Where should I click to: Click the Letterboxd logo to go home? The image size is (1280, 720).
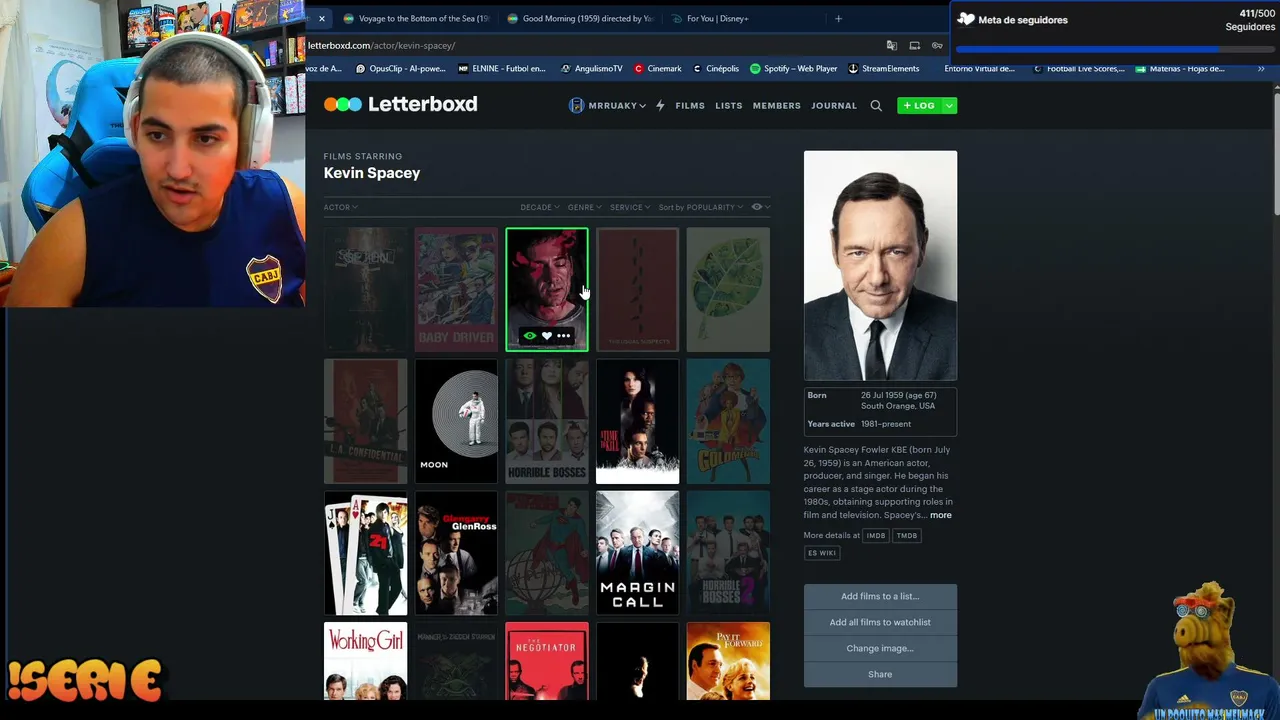tap(400, 104)
